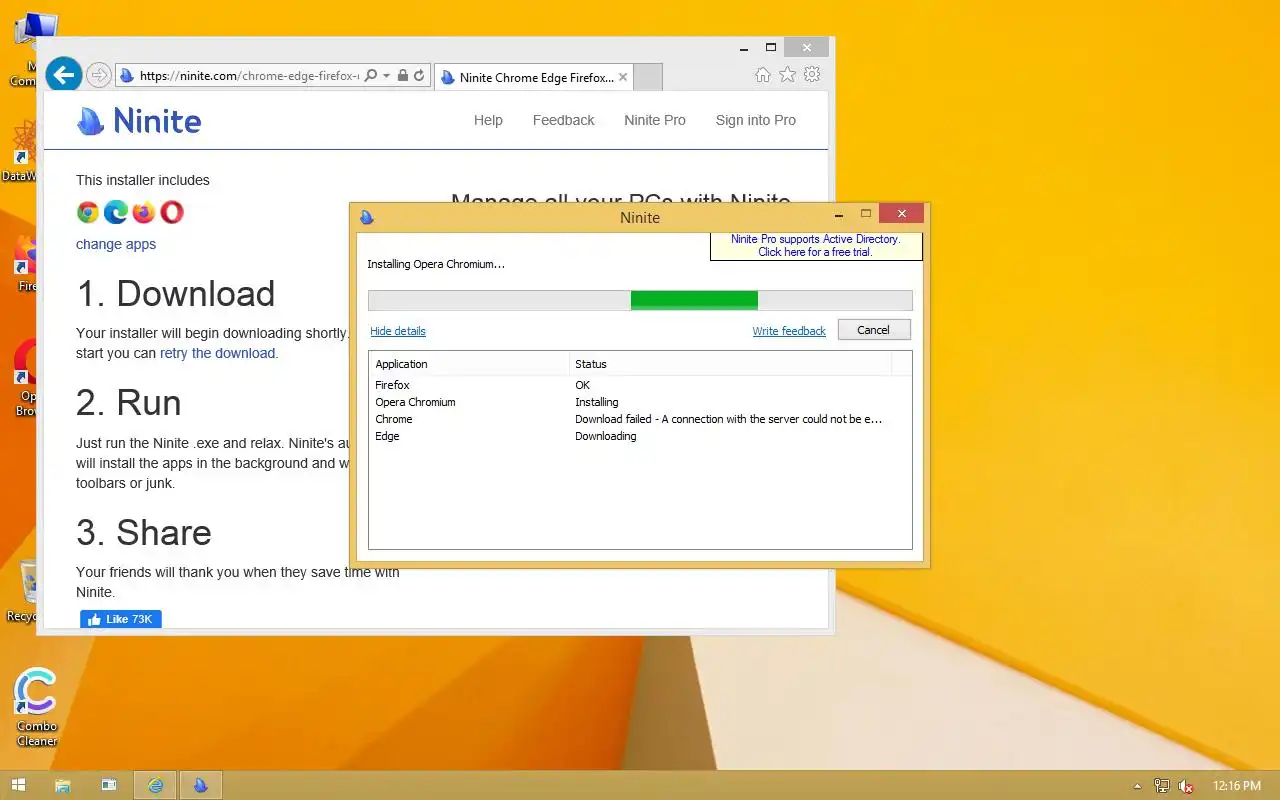Show hidden tray icons arrow
The height and width of the screenshot is (800, 1280).
(x=1137, y=786)
